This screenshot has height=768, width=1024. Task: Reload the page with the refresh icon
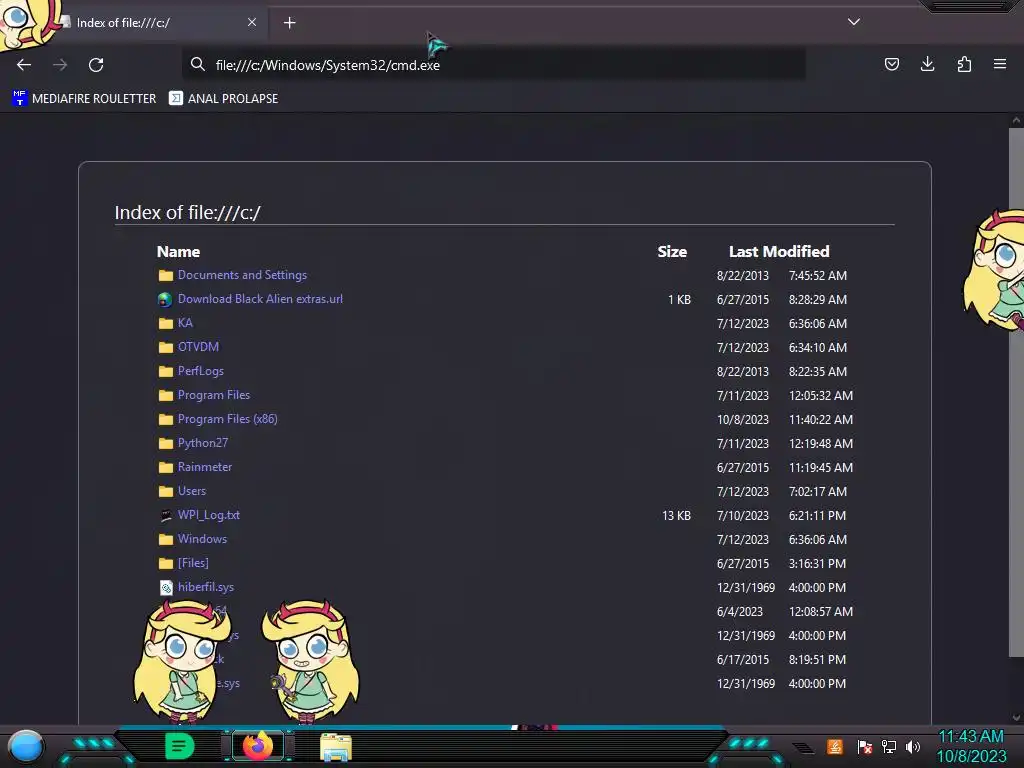pyautogui.click(x=96, y=65)
